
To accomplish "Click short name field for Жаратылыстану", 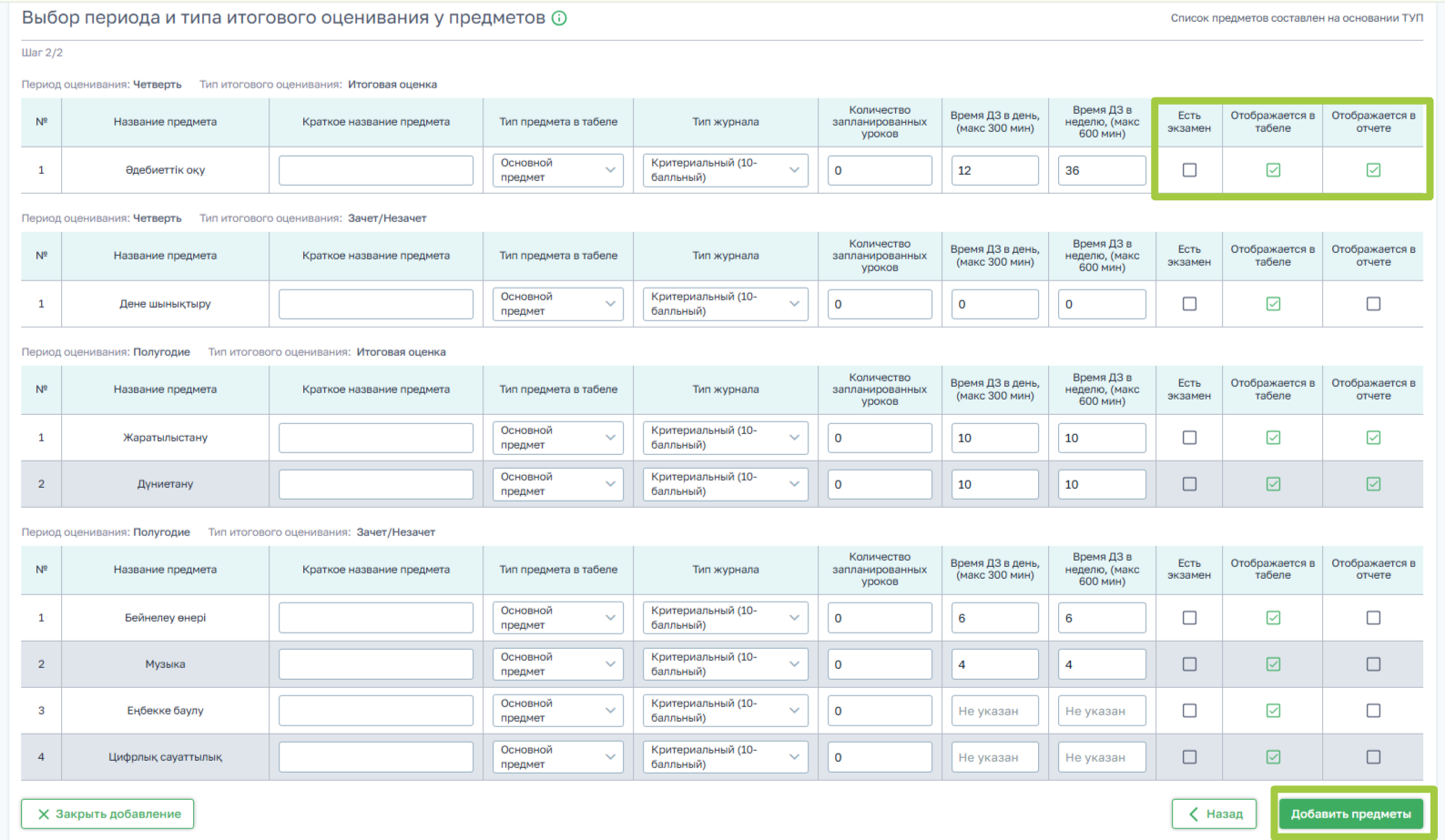I will click(376, 438).
